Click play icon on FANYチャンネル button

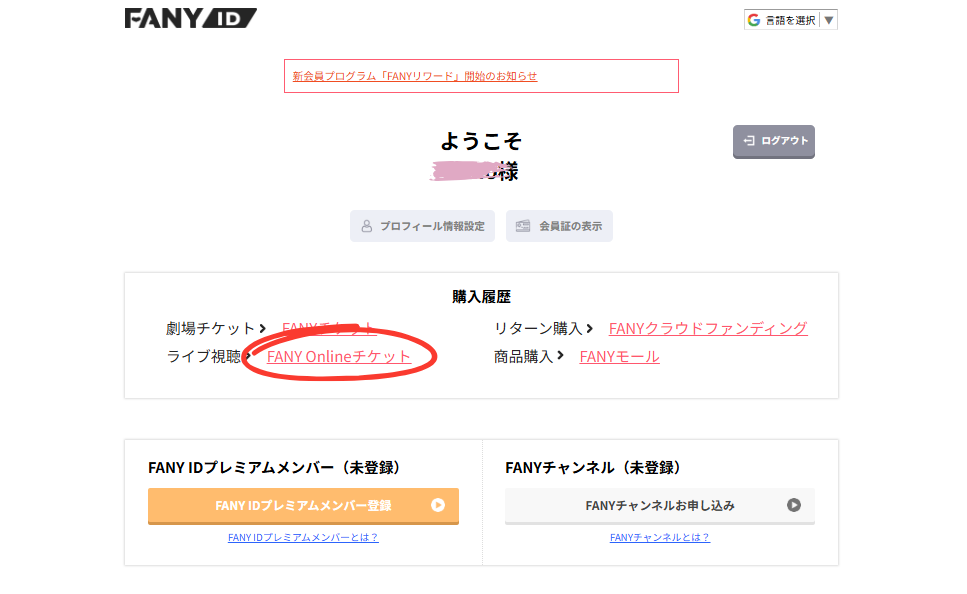click(794, 505)
